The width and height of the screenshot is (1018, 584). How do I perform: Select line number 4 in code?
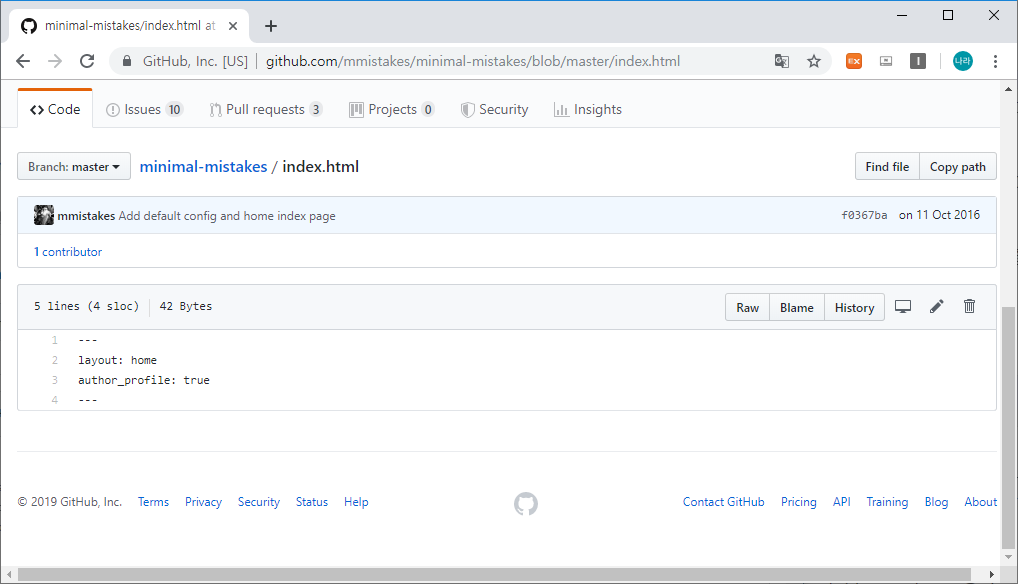click(55, 400)
